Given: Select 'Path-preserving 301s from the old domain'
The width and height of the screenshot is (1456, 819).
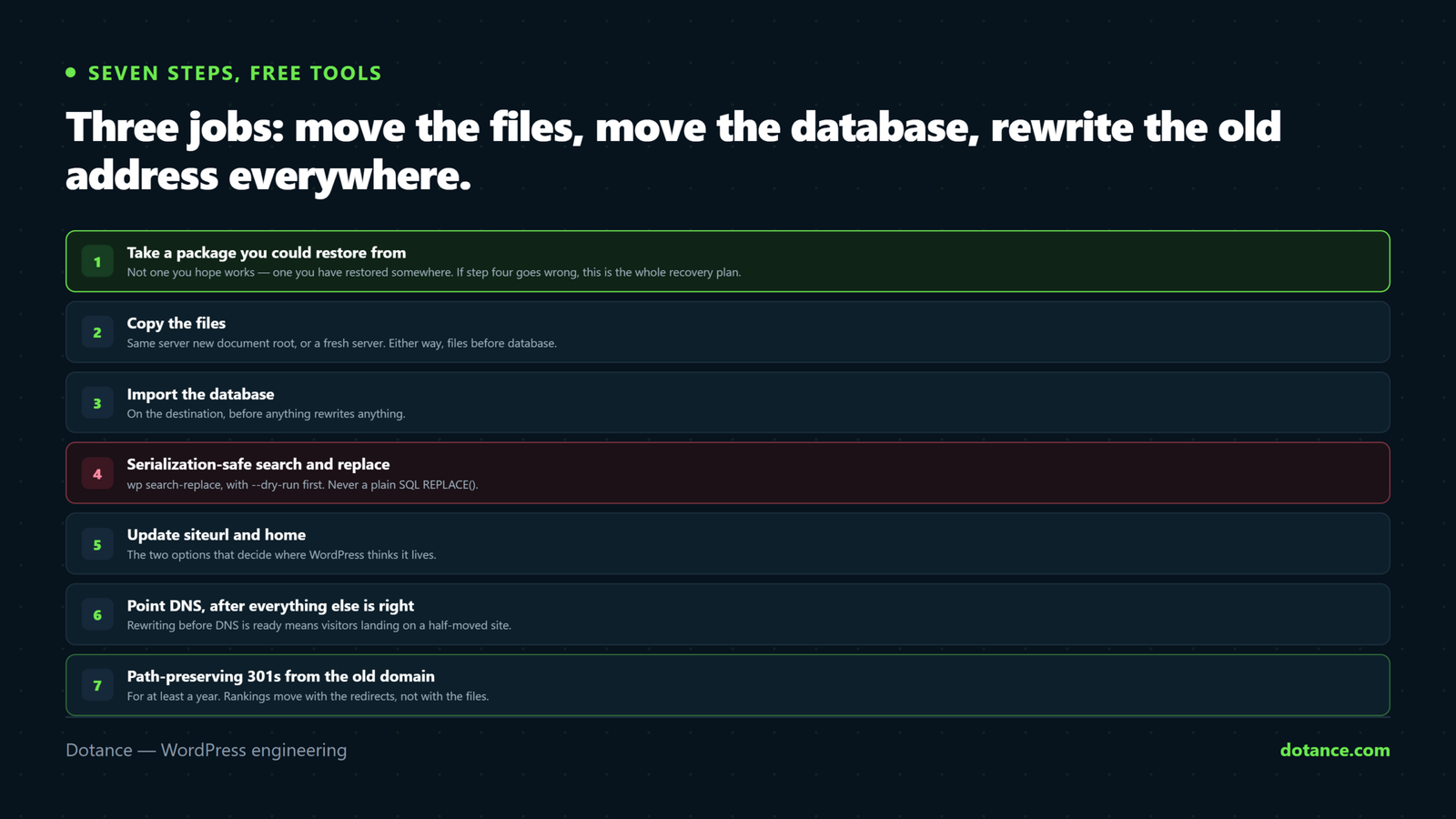Looking at the screenshot, I should click(280, 676).
